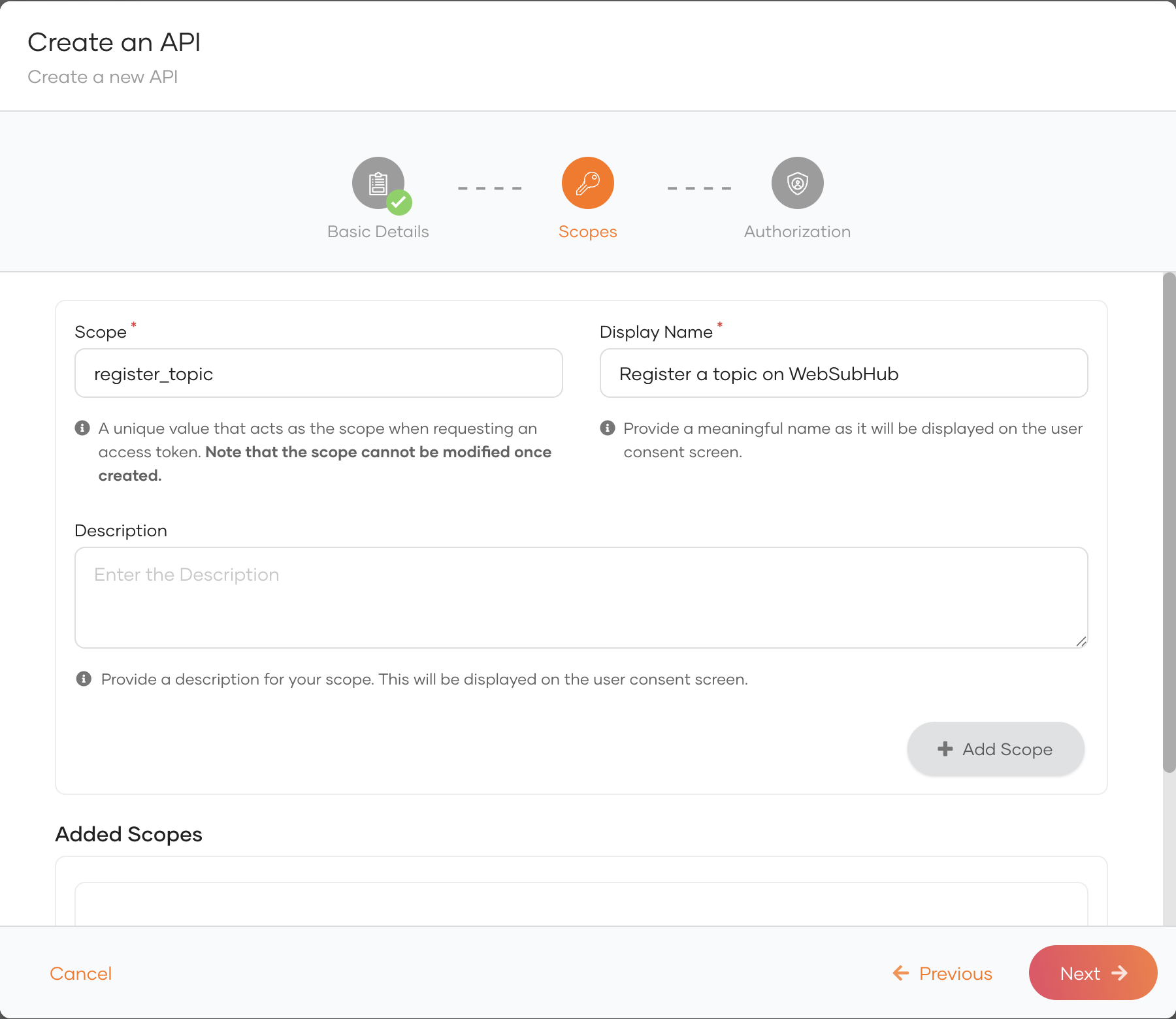Select the Basic Details step label
The height and width of the screenshot is (1019, 1176).
coord(378,232)
